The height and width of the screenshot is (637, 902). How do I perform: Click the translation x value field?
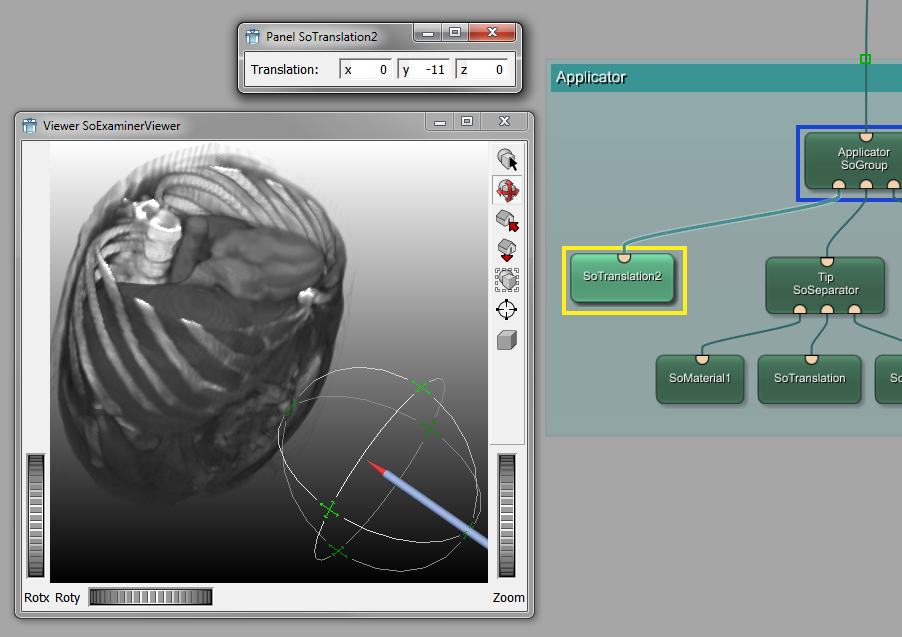pos(366,70)
